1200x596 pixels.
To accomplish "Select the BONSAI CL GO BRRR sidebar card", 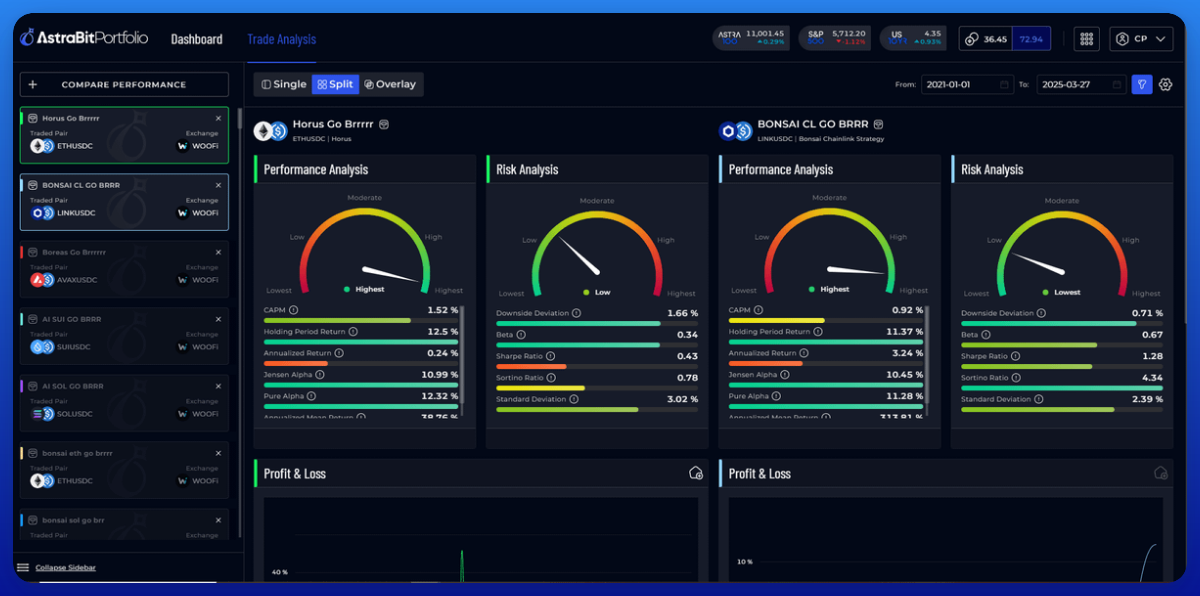I will point(124,202).
